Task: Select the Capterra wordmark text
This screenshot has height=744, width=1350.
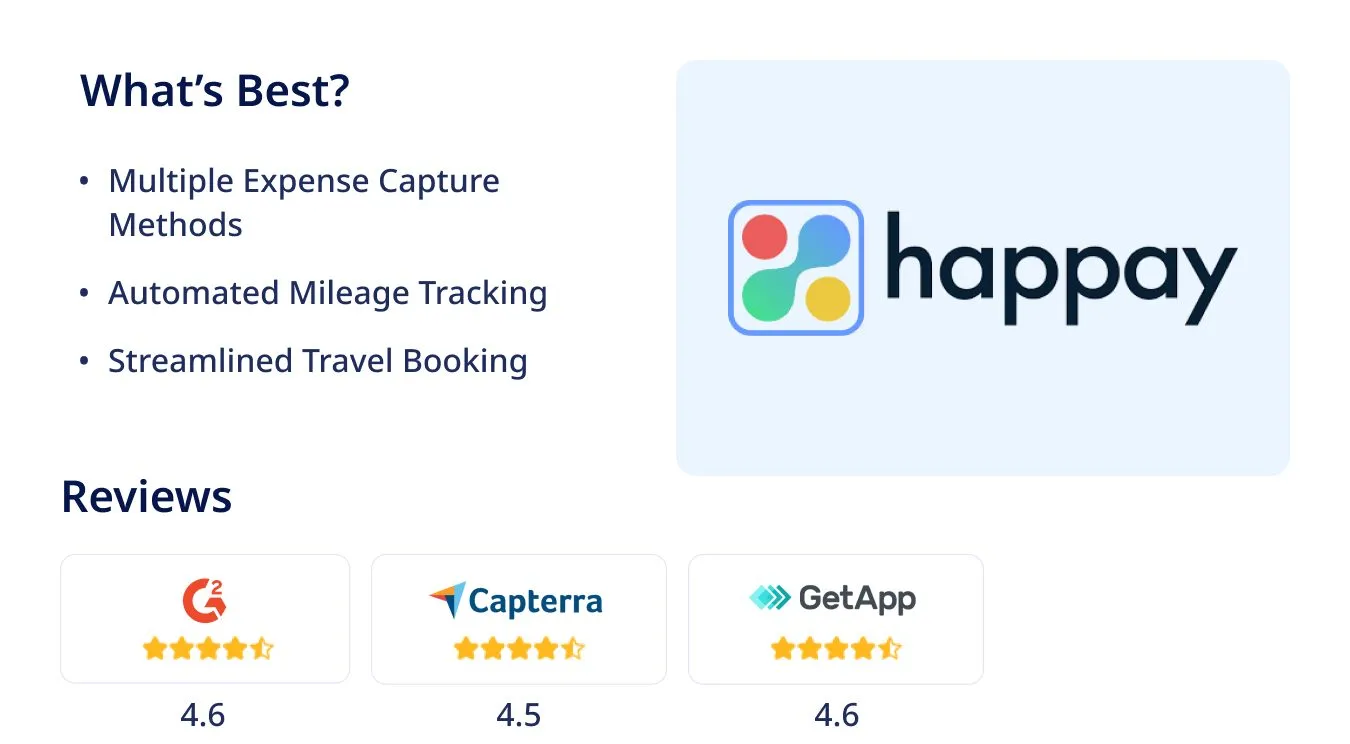Action: pos(535,601)
